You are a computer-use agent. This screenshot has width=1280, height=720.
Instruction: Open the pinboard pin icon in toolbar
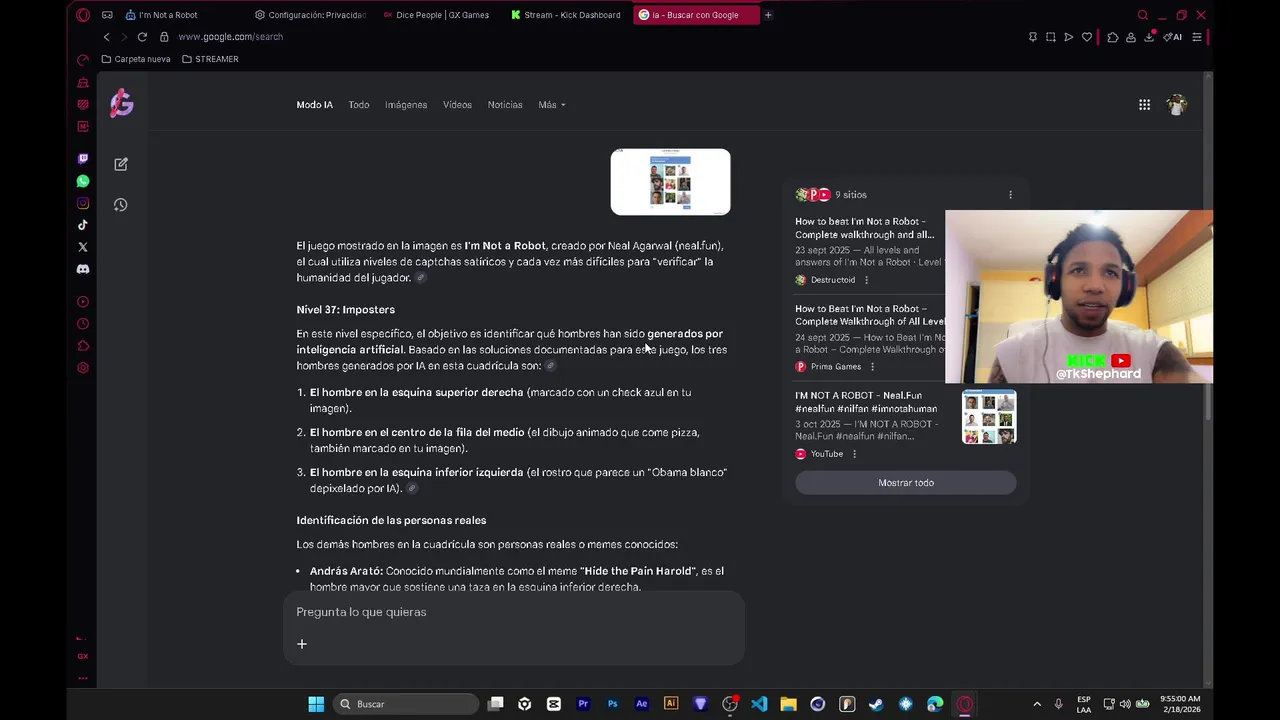point(1033,37)
